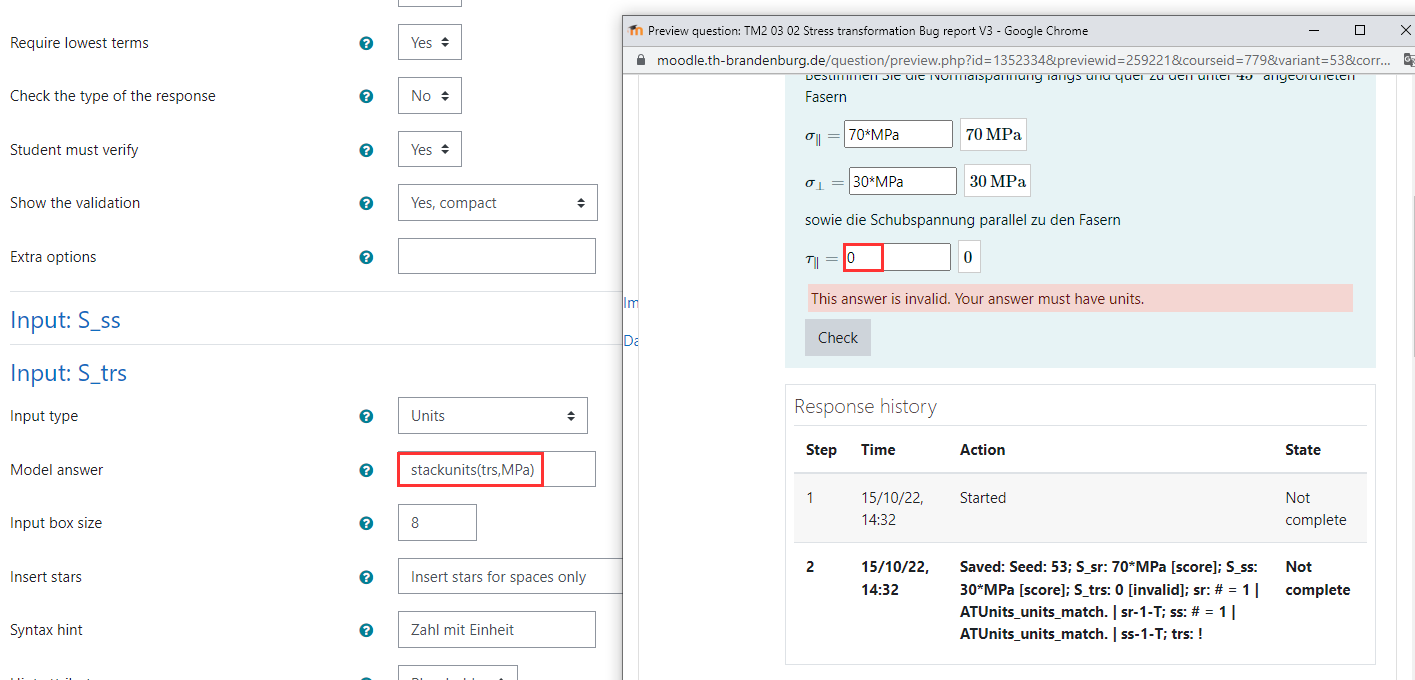Open the Insert stars dropdown

pos(510,577)
